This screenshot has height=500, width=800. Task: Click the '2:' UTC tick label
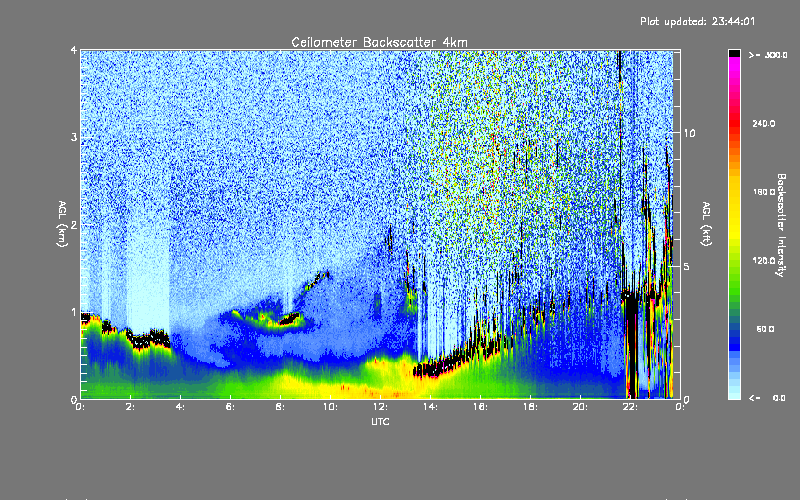131,407
